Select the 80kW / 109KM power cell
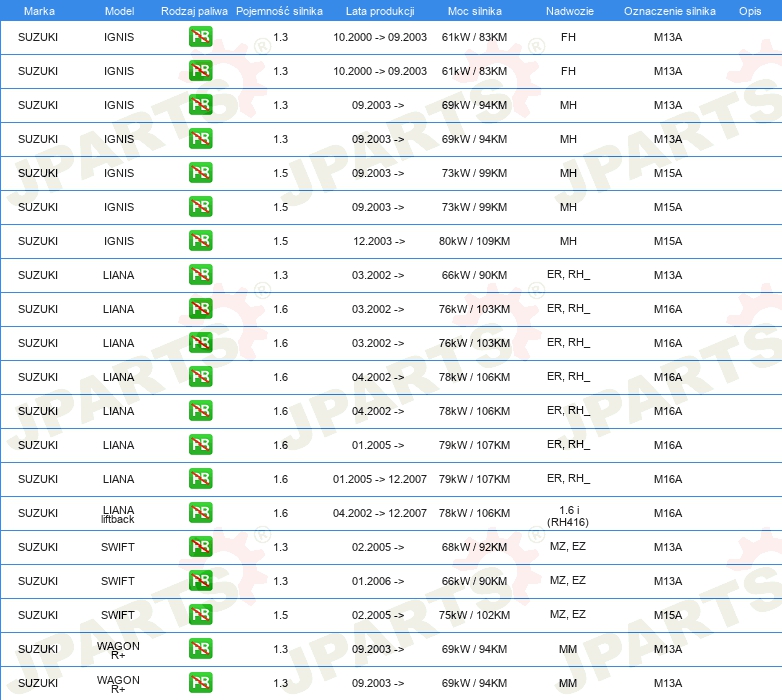Screen dimensions: 782x700 (474, 241)
